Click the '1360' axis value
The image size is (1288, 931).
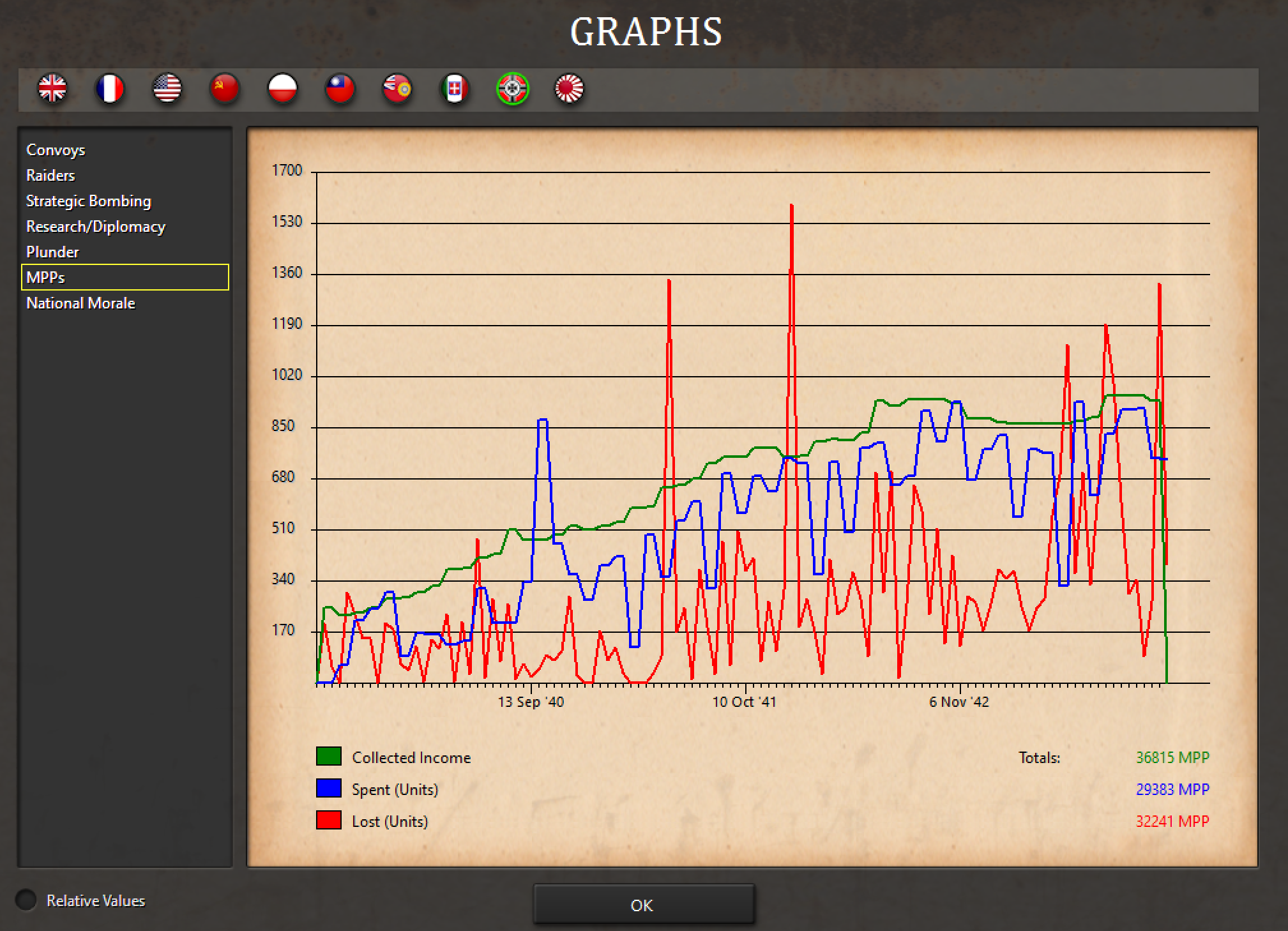[287, 273]
